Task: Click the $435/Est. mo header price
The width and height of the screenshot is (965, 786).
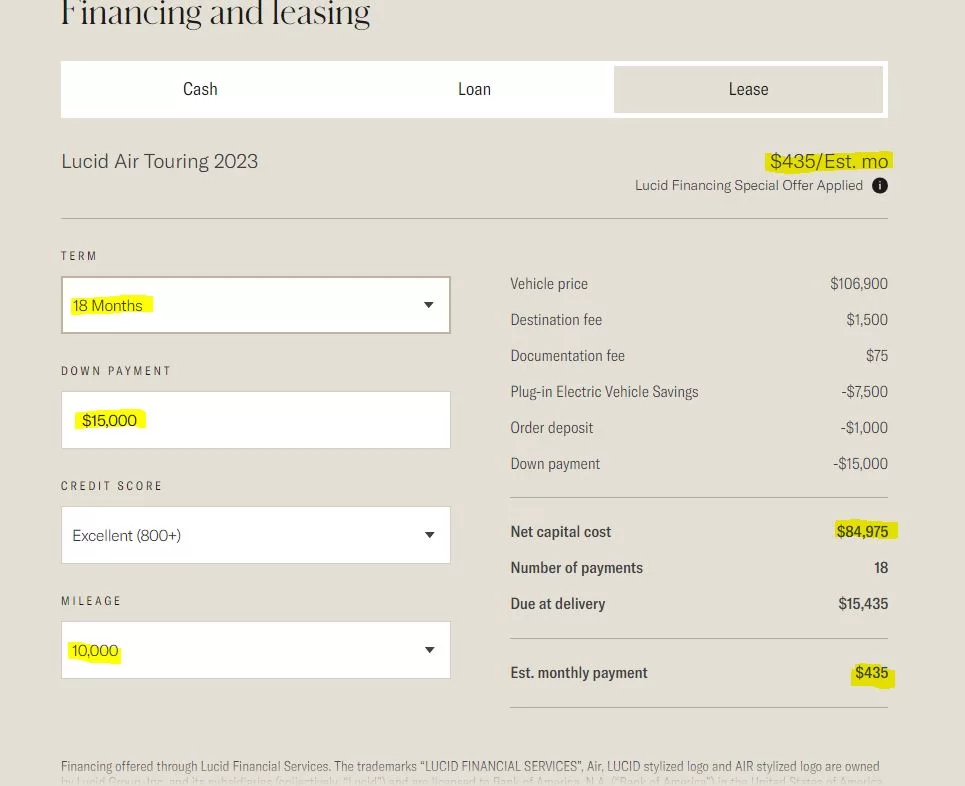Action: [x=828, y=161]
